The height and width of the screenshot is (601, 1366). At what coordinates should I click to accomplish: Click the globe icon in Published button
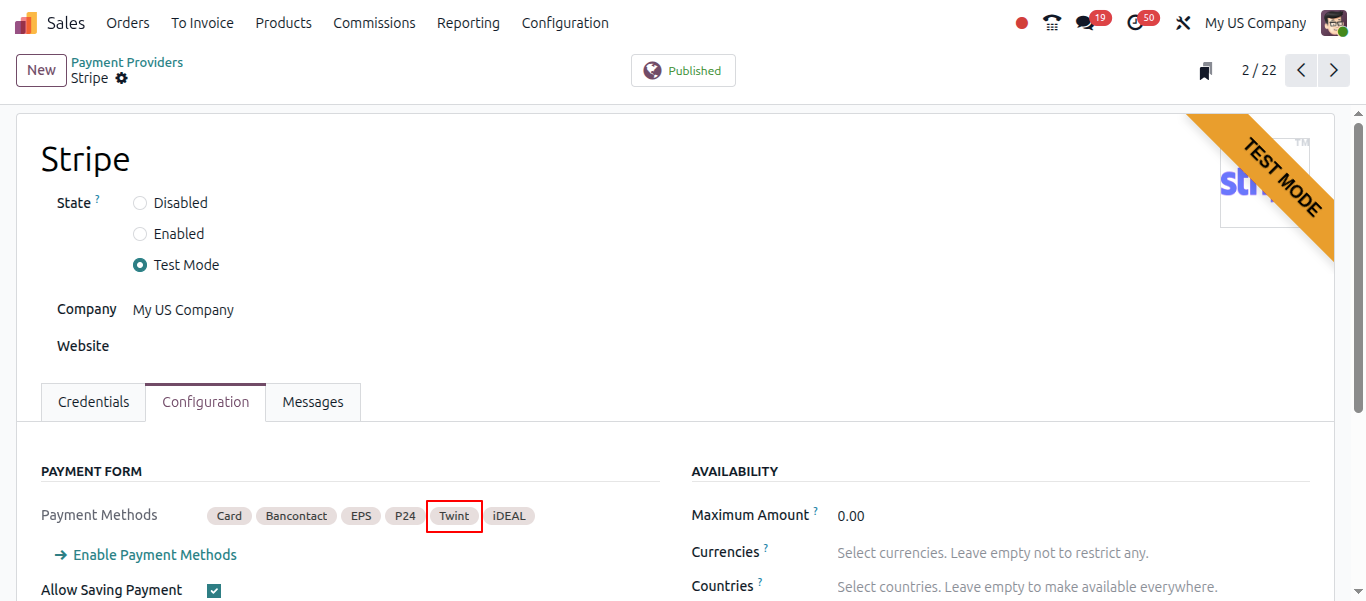coord(653,70)
